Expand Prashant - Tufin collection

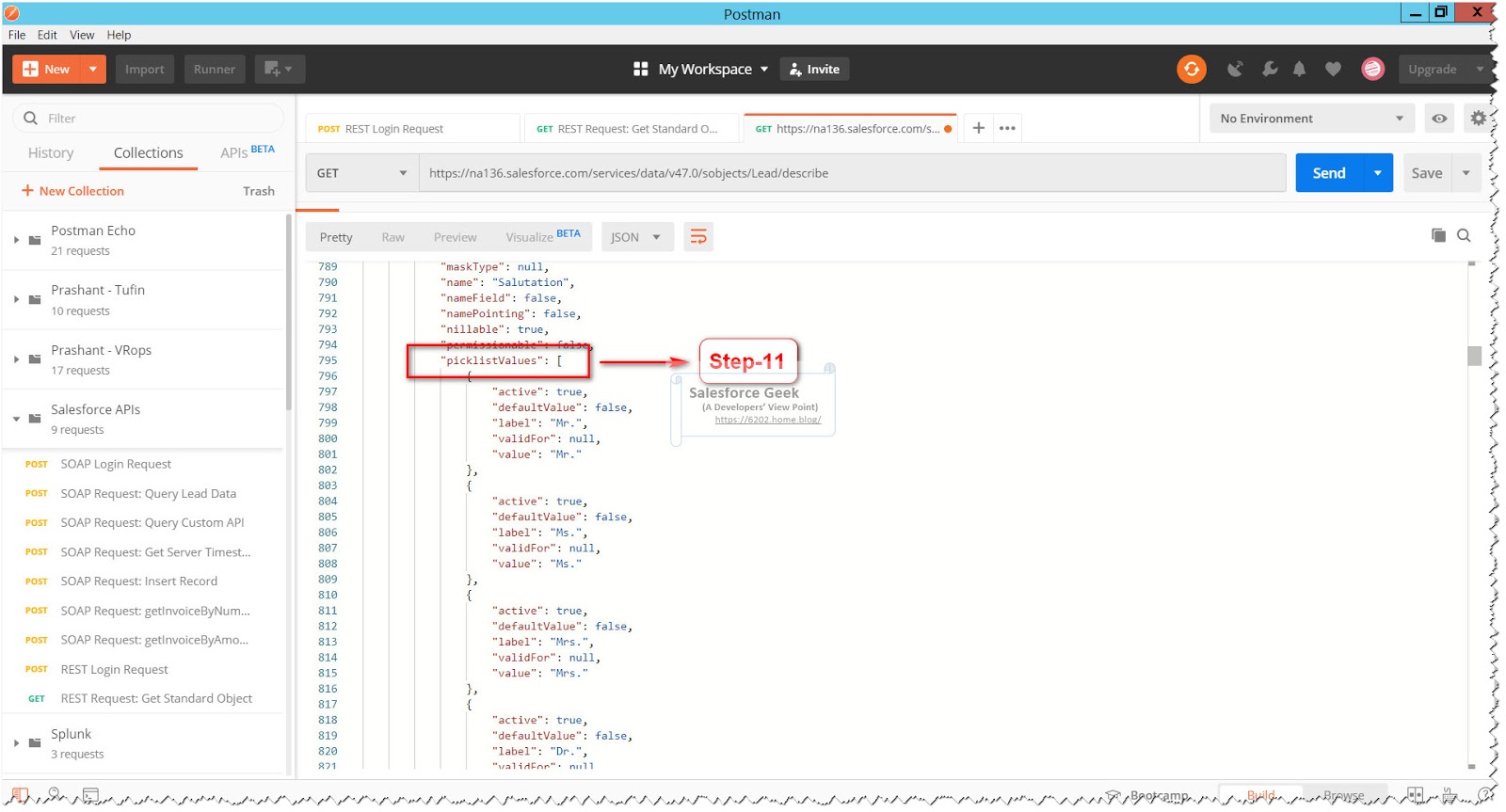pos(16,299)
